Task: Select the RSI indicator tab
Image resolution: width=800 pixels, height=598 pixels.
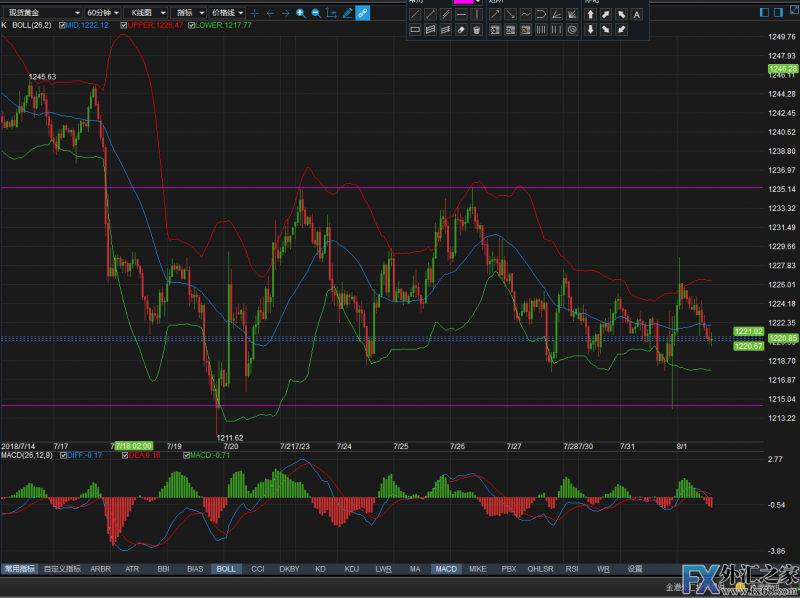Action: (571, 568)
